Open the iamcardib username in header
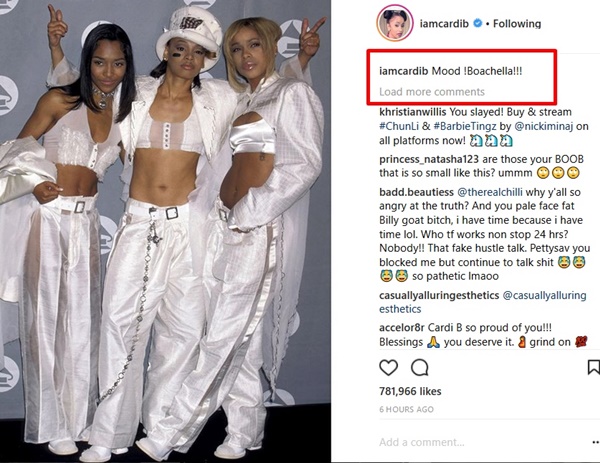This screenshot has height=463, width=600. [x=444, y=24]
